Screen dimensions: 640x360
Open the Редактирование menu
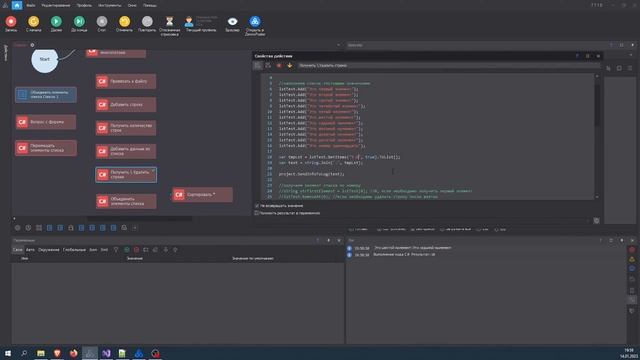tap(56, 6)
